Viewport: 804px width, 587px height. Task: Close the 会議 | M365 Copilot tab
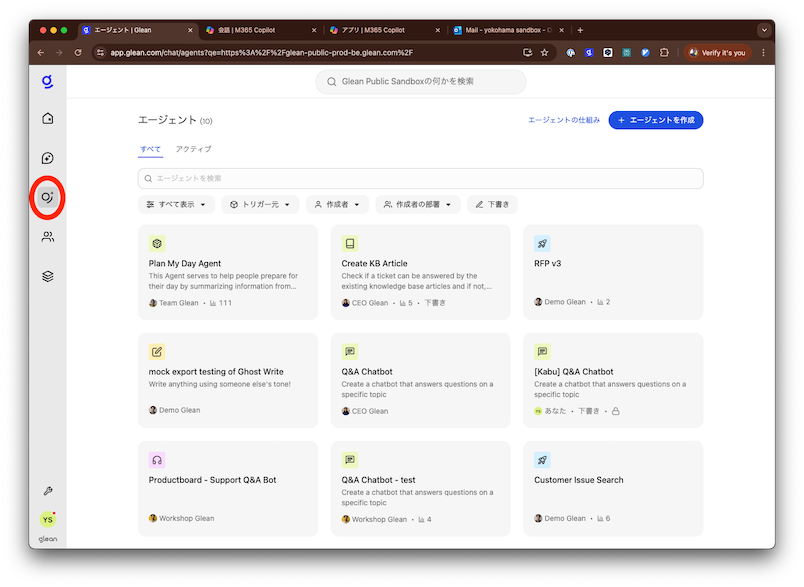click(314, 30)
